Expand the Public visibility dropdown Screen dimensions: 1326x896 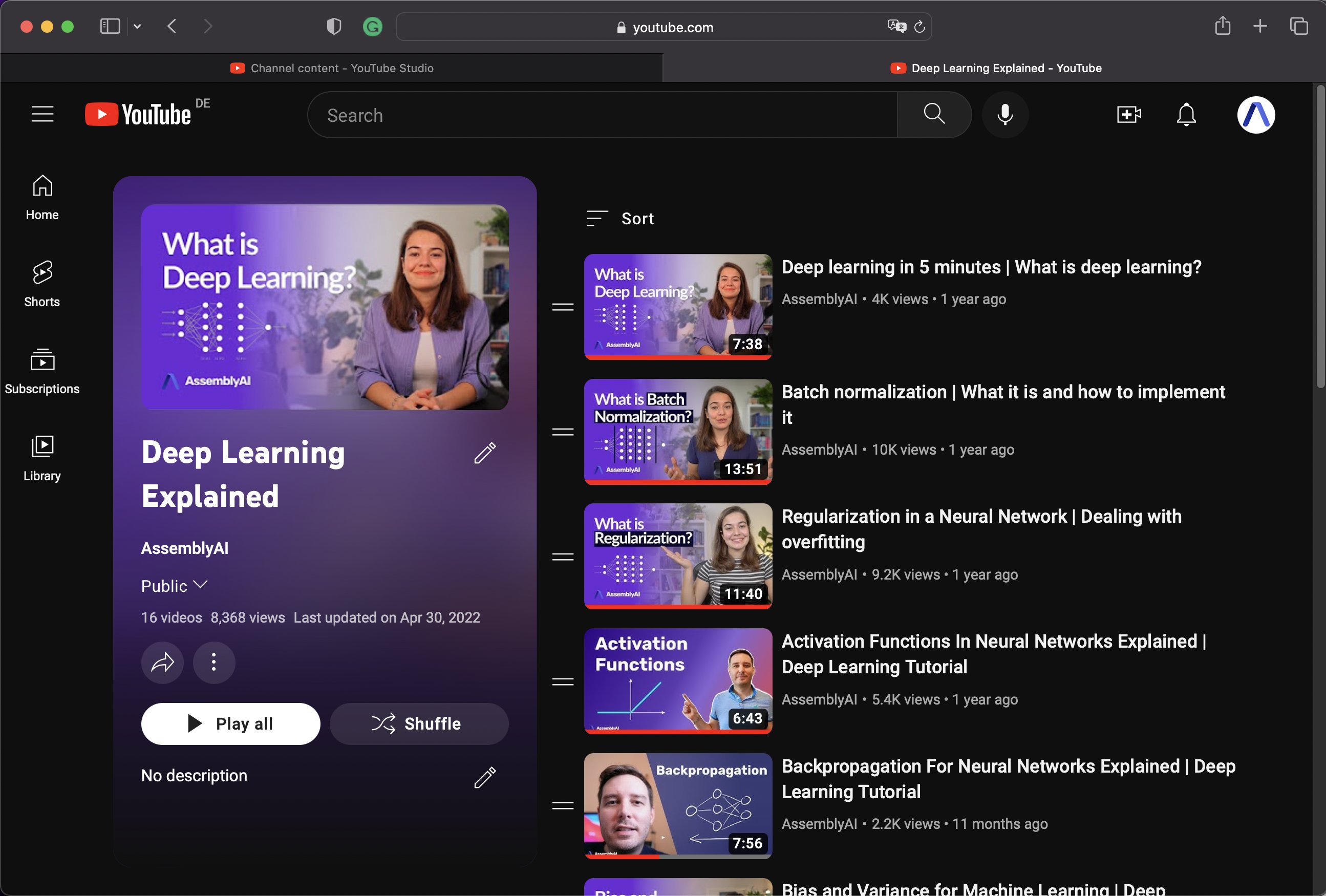pyautogui.click(x=174, y=586)
